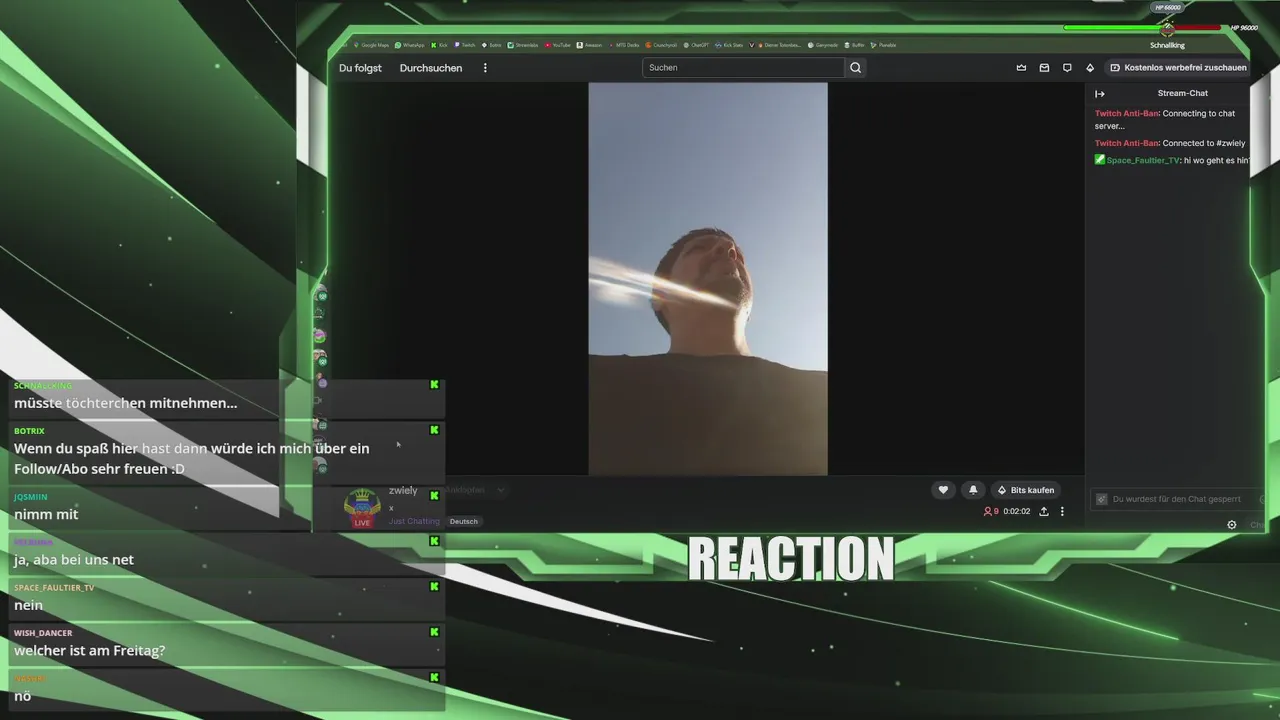The width and height of the screenshot is (1280, 720).
Task: Click the vertical stream video player
Action: tap(708, 279)
